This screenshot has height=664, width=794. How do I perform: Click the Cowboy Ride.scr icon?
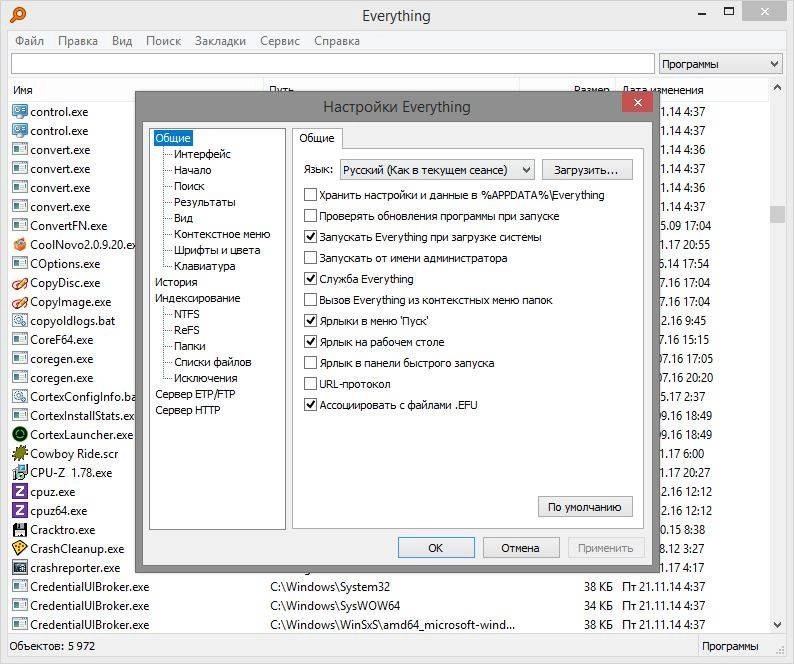click(20, 454)
